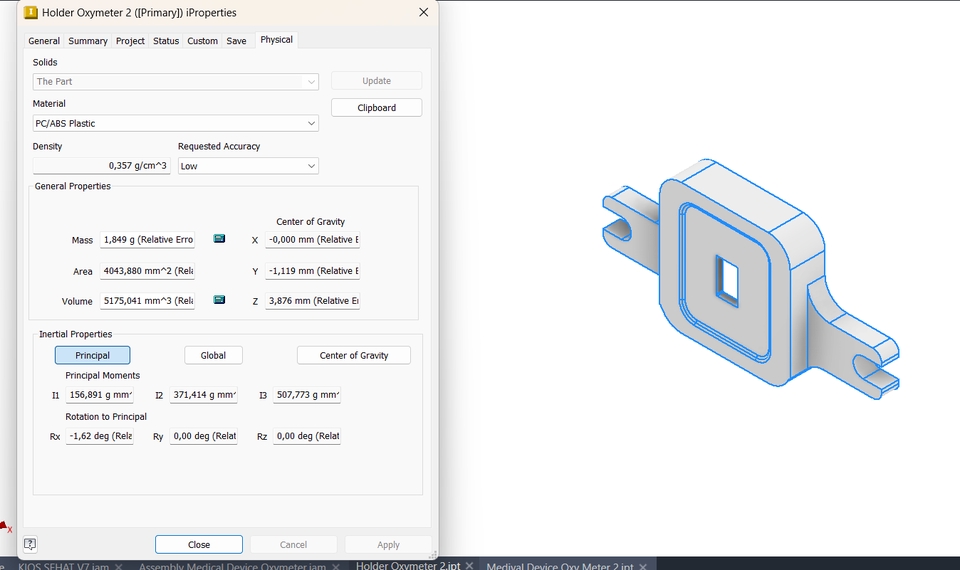Image resolution: width=960 pixels, height=570 pixels.
Task: Close the Medival Device Oxy Meter 2.ipt tab
Action: point(643,566)
